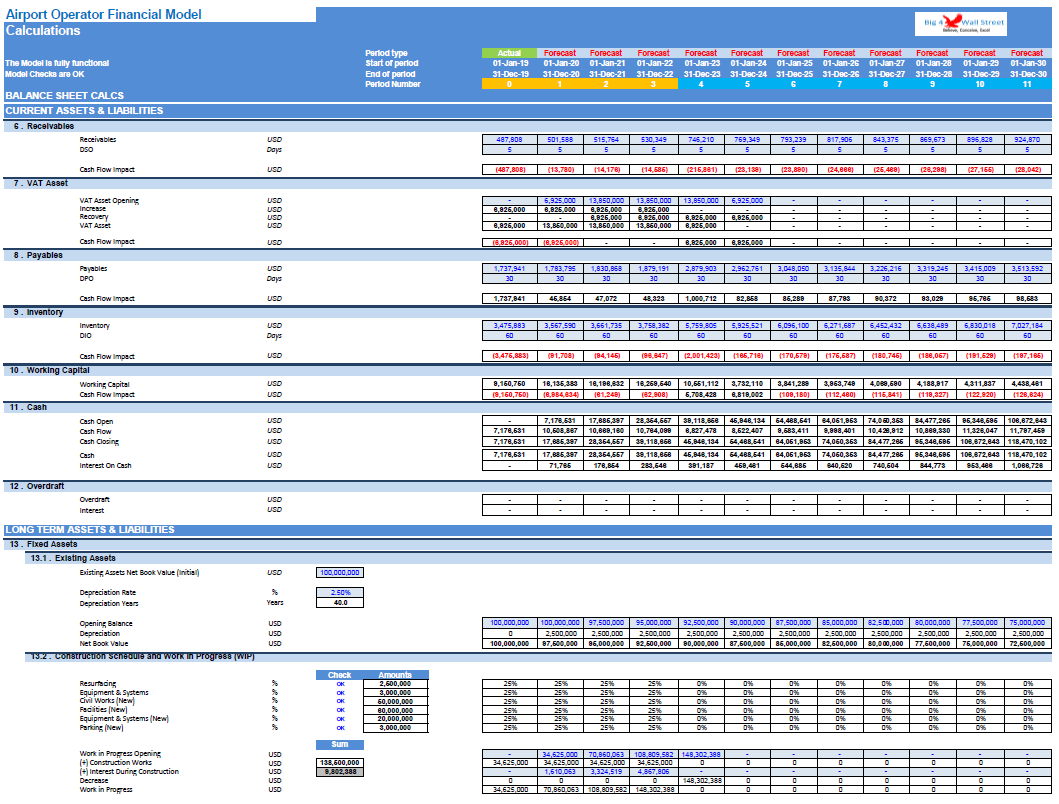The height and width of the screenshot is (804, 1059).
Task: Select the orange Period Number 0 cell
Action: tap(509, 84)
